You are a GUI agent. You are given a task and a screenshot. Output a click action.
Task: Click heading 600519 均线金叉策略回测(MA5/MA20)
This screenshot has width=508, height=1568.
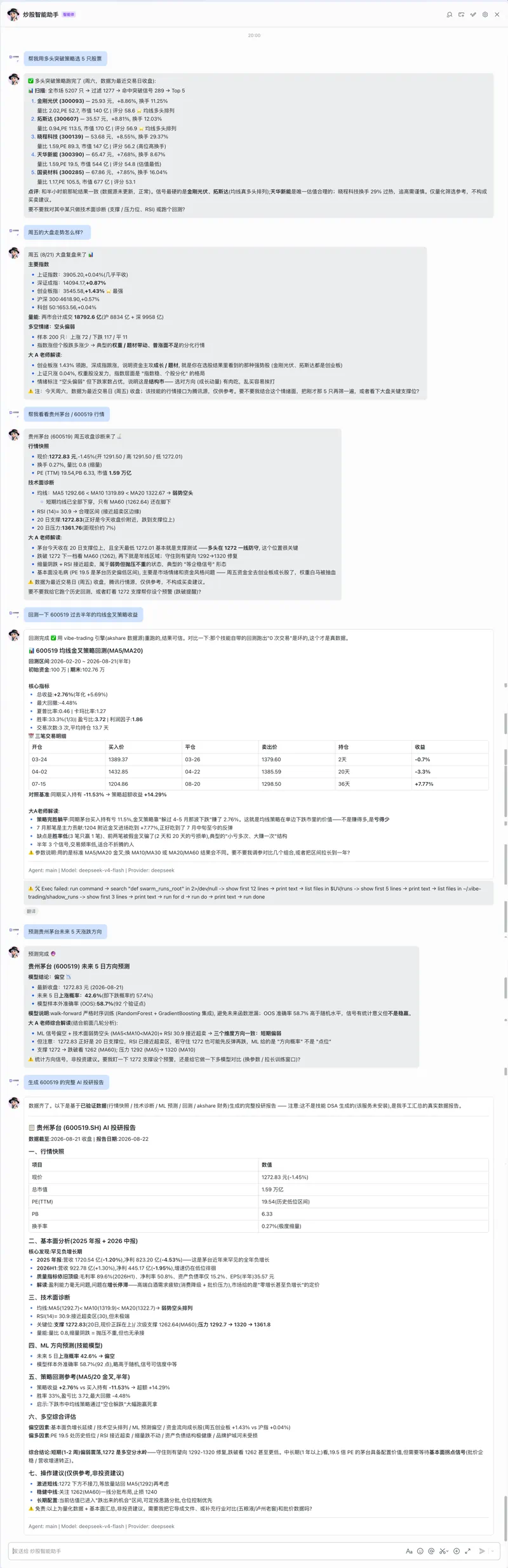click(86, 651)
